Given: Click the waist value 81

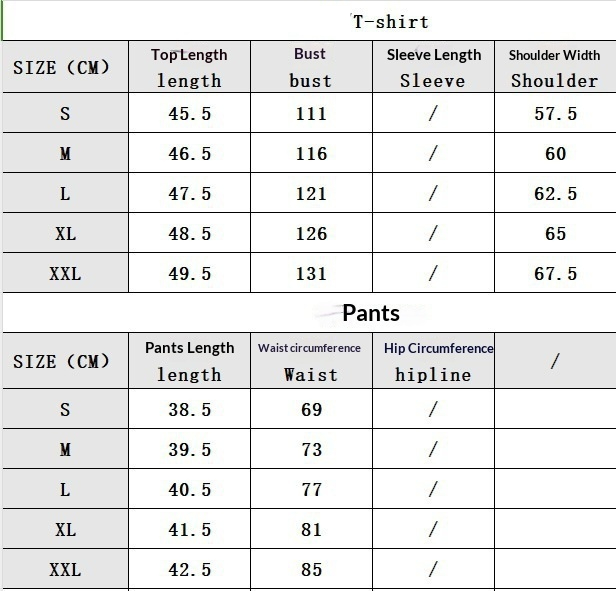Looking at the screenshot, I should tap(311, 530).
